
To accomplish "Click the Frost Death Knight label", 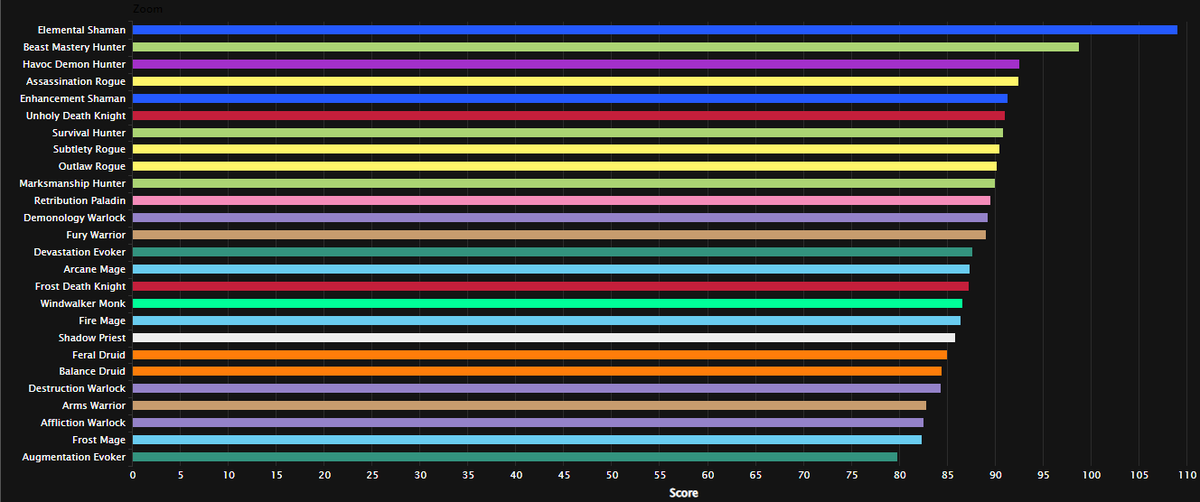I will coord(80,286).
